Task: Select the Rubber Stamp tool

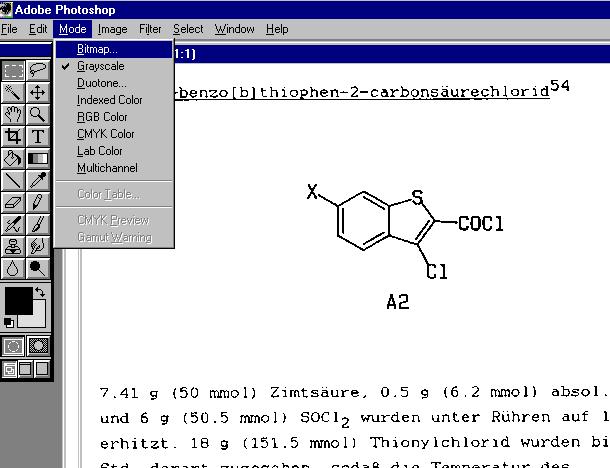Action: coord(14,246)
